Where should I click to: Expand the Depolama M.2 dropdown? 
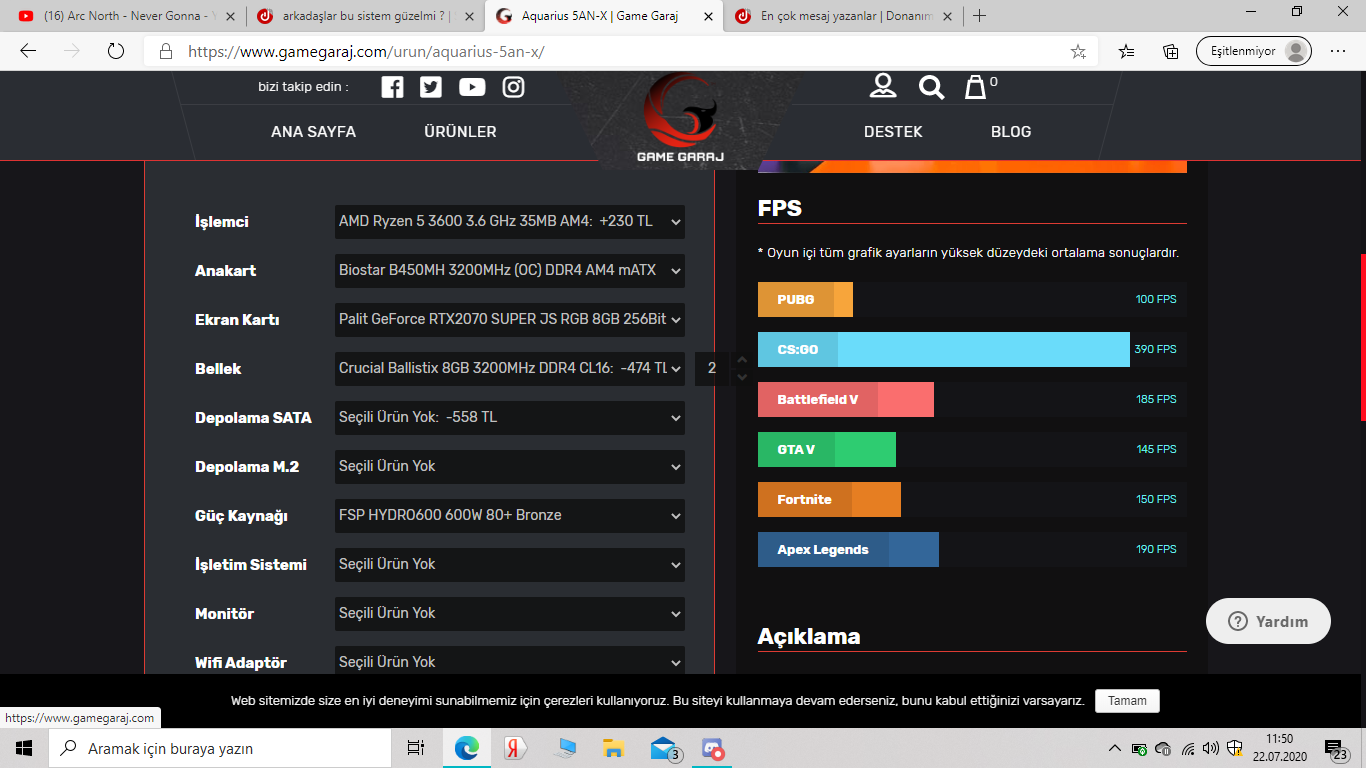510,466
